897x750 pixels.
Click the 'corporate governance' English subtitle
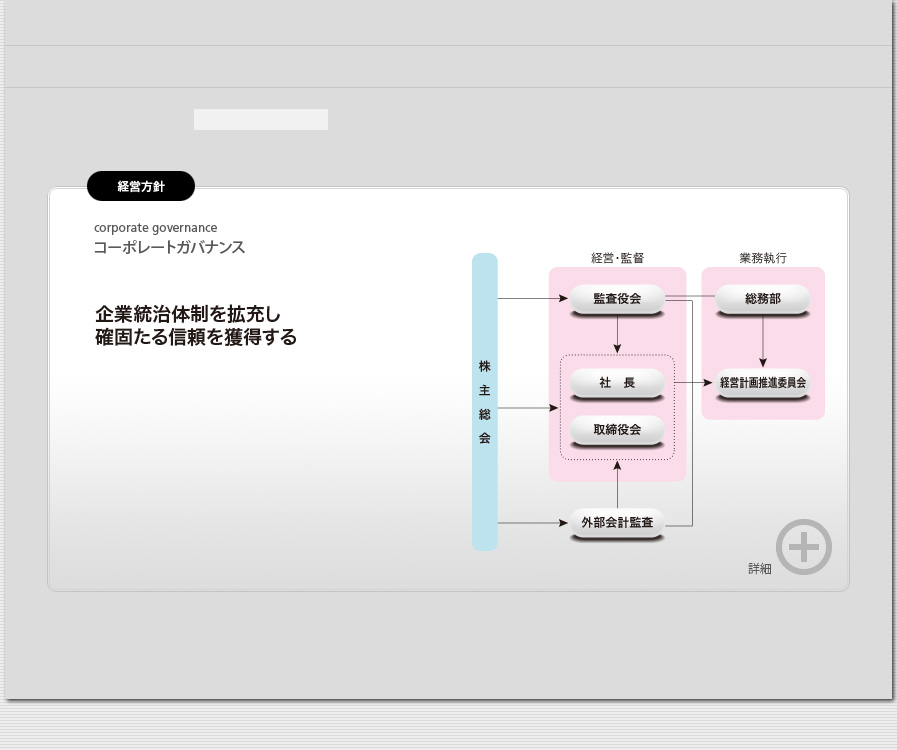click(155, 228)
